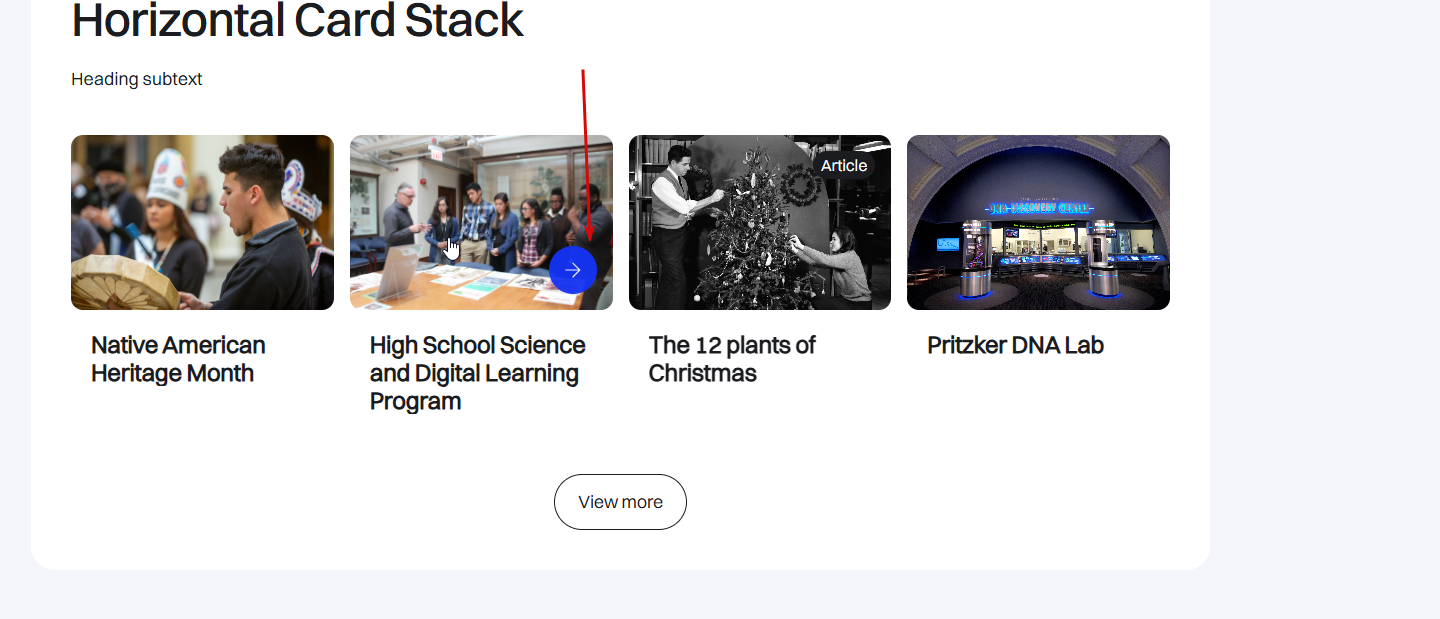The height and width of the screenshot is (619, 1440).
Task: Click the gray page background beside the panel
Action: tap(1320, 300)
